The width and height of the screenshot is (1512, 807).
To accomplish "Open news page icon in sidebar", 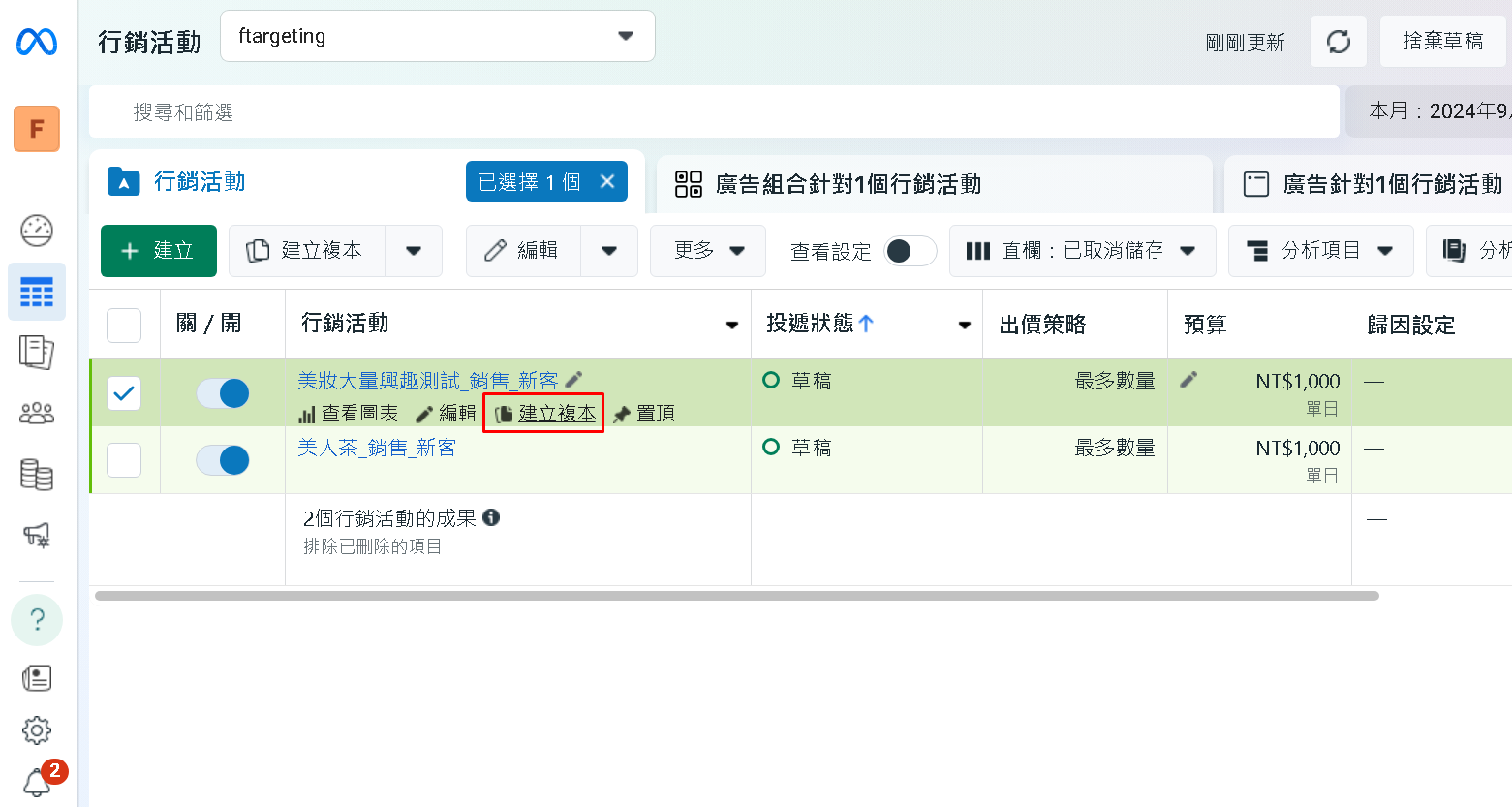I will [x=37, y=678].
